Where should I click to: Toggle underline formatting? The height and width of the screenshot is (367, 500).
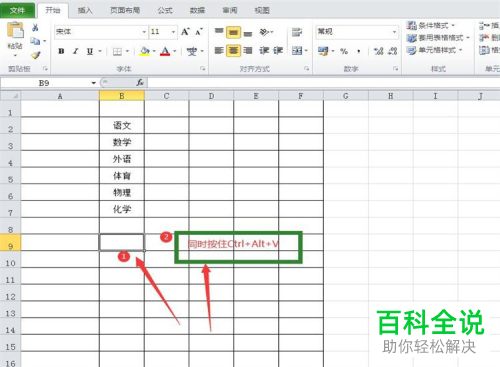point(90,51)
